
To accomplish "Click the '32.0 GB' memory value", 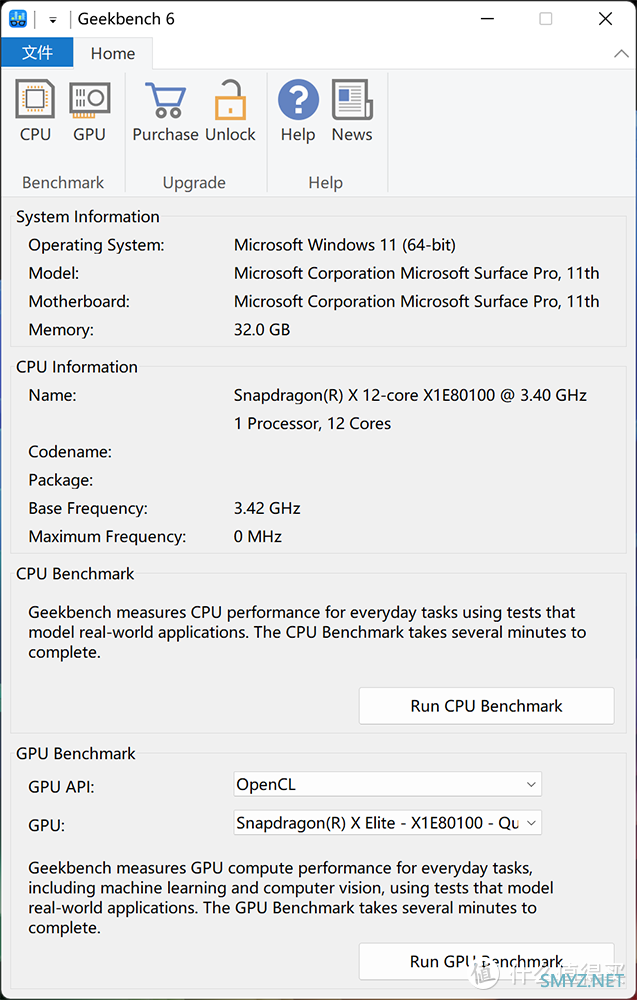I will pyautogui.click(x=262, y=330).
